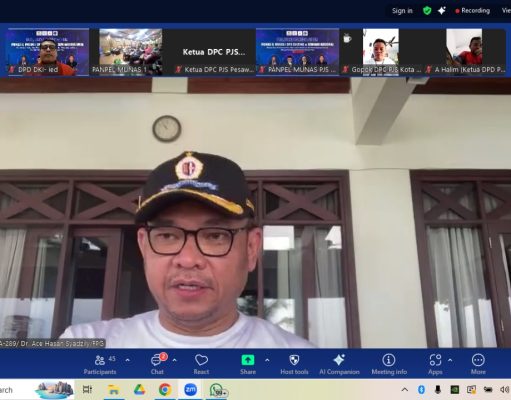Open the Participants panel

pyautogui.click(x=100, y=364)
